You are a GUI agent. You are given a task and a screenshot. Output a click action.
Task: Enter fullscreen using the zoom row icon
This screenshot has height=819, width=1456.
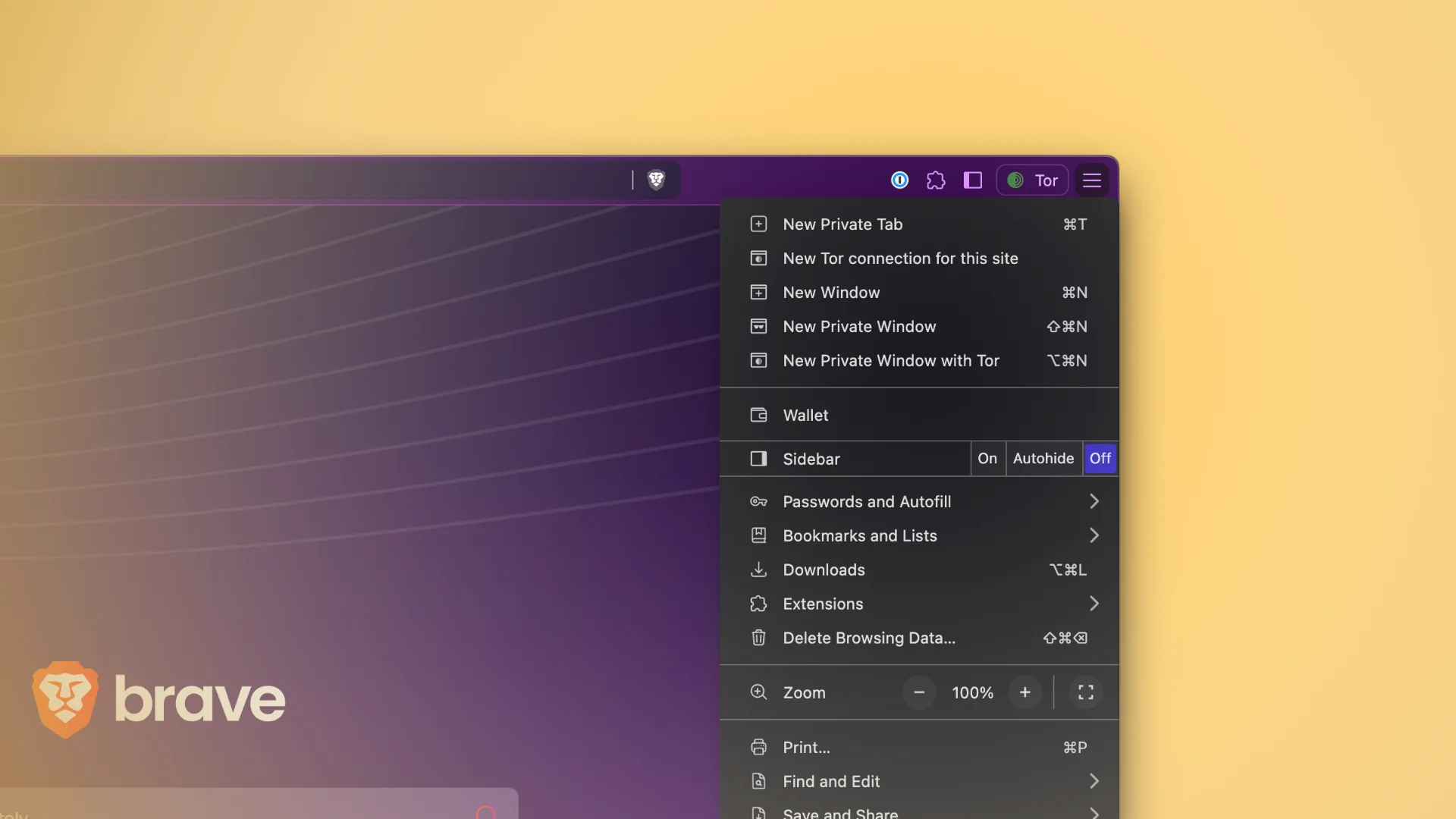(x=1086, y=692)
